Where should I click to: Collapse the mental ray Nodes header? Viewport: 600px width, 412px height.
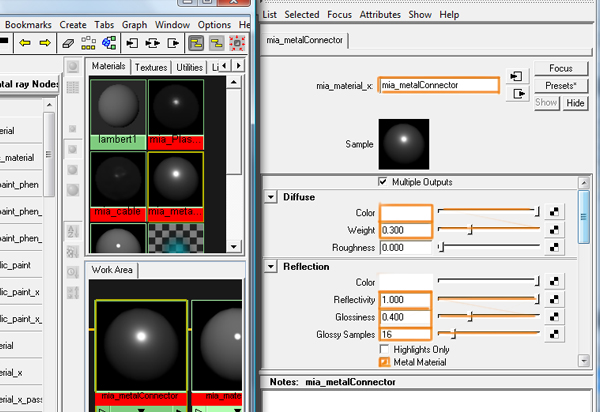click(29, 84)
